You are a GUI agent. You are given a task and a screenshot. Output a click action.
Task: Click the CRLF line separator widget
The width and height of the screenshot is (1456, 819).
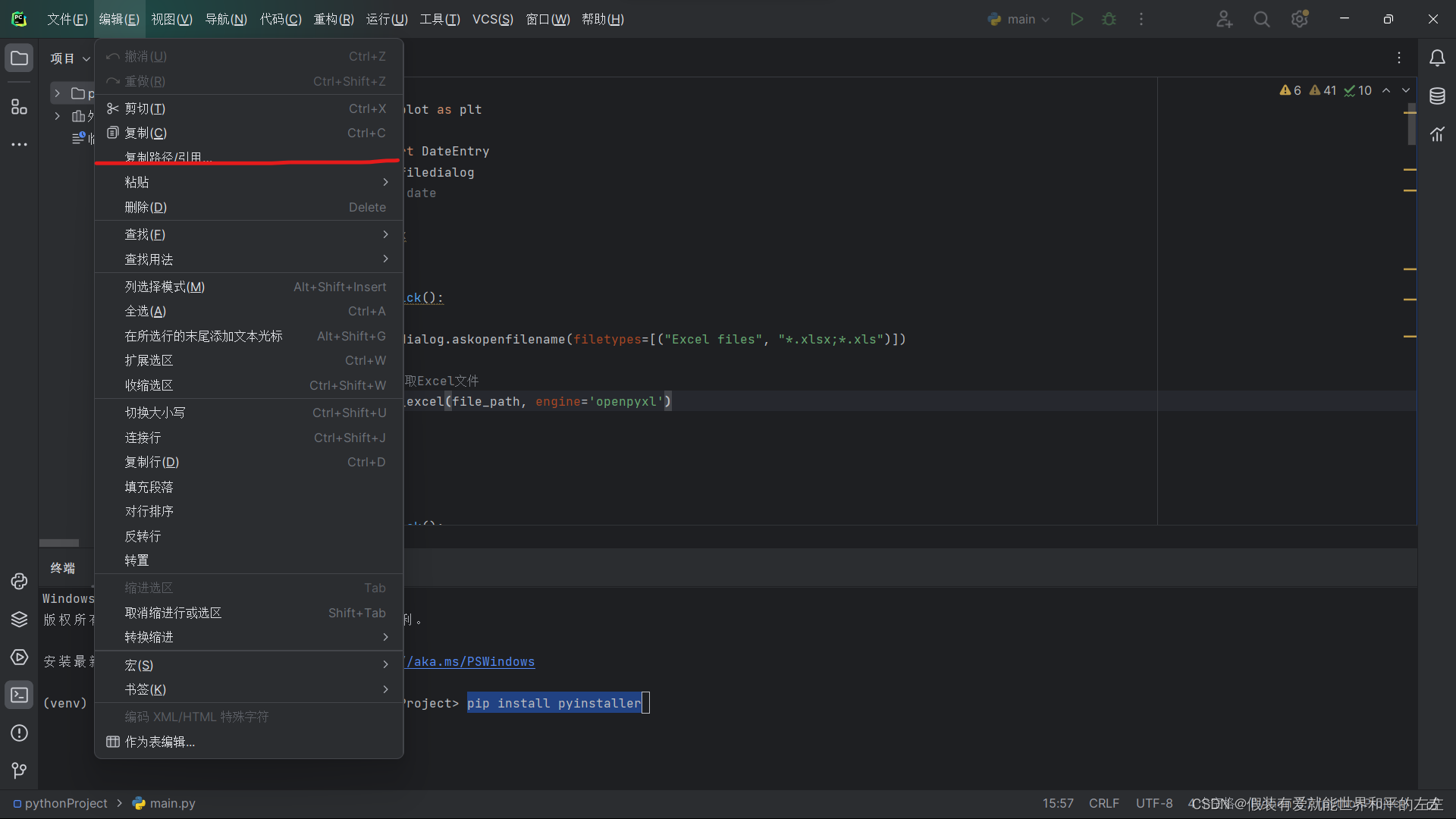[x=1104, y=803]
